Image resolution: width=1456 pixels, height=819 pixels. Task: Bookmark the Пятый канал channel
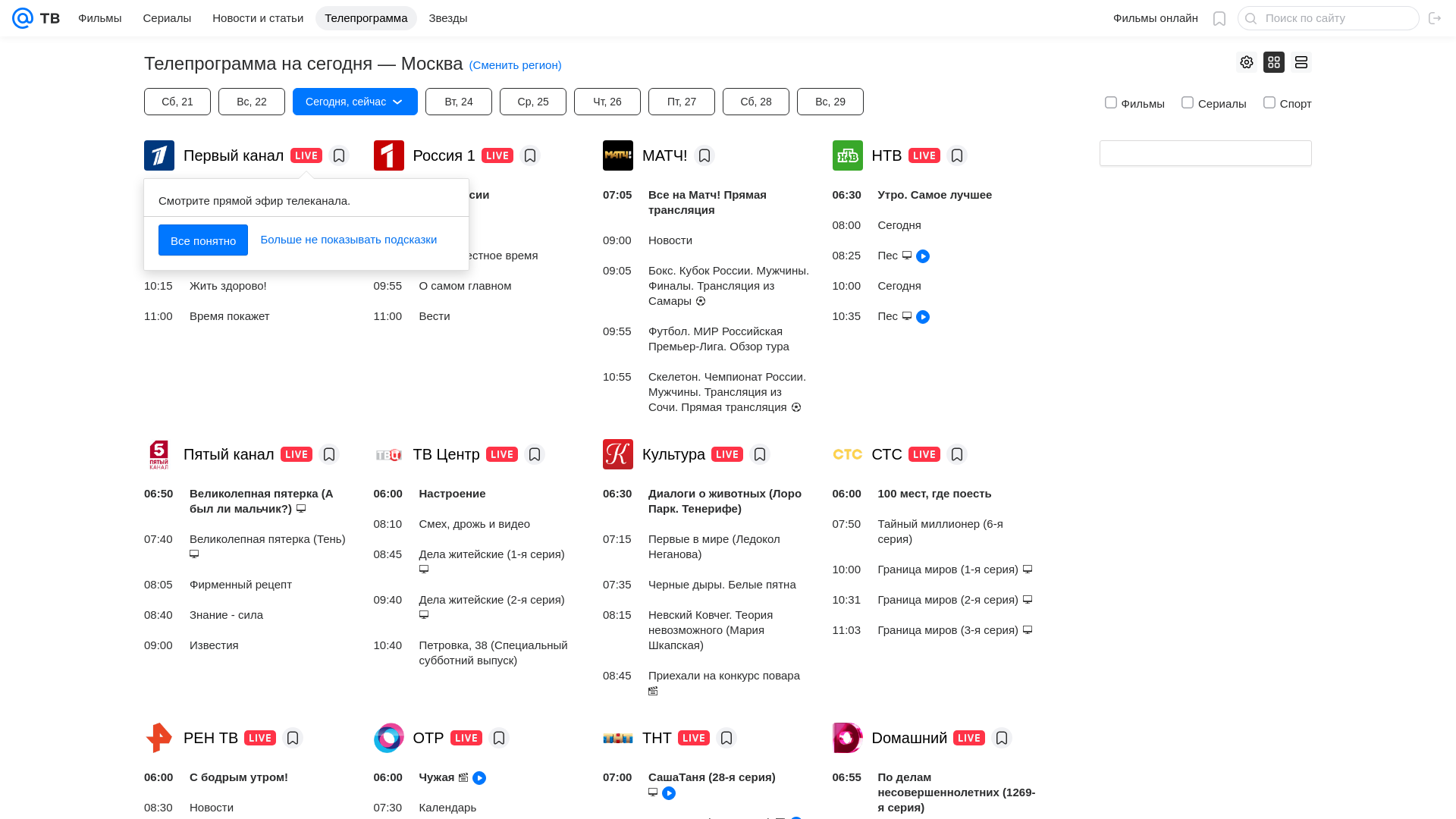point(329,454)
